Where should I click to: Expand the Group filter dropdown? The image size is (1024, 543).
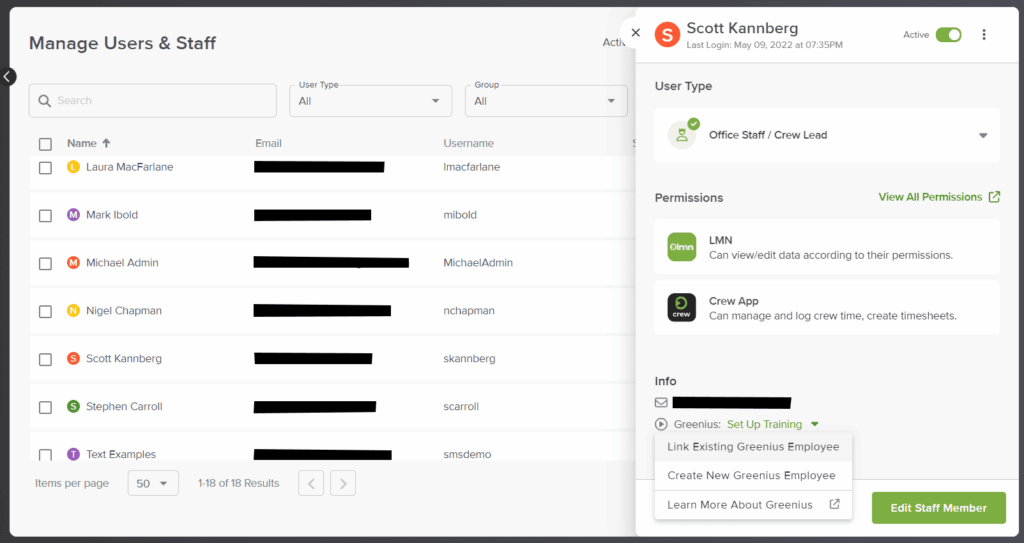click(x=545, y=100)
